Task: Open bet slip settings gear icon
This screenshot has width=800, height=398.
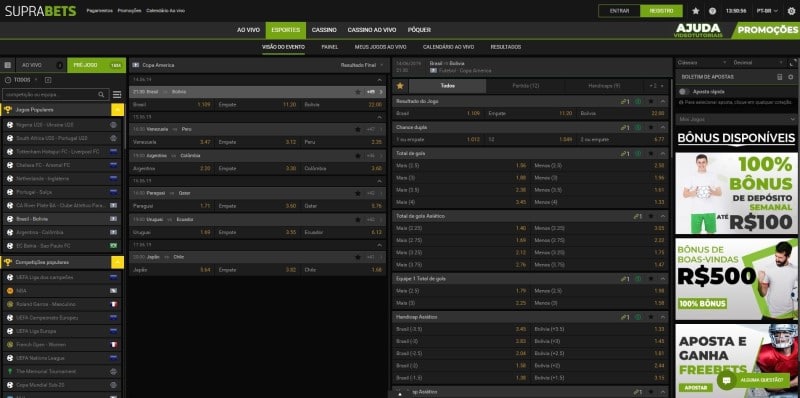Action: click(x=791, y=77)
